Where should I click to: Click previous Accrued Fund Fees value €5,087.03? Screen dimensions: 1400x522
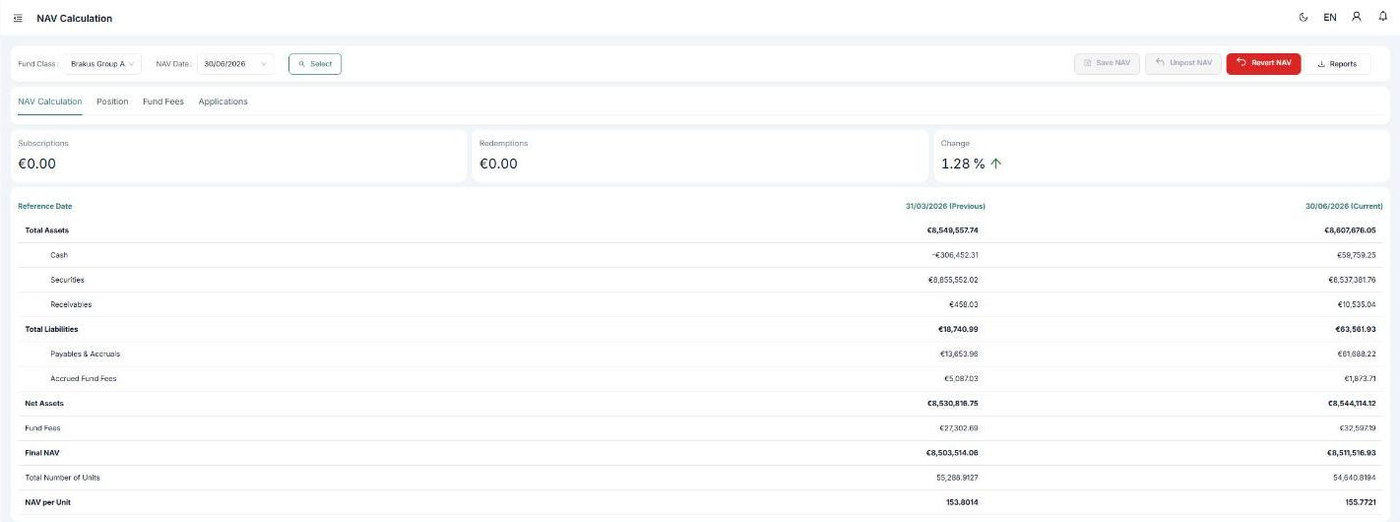coord(961,379)
